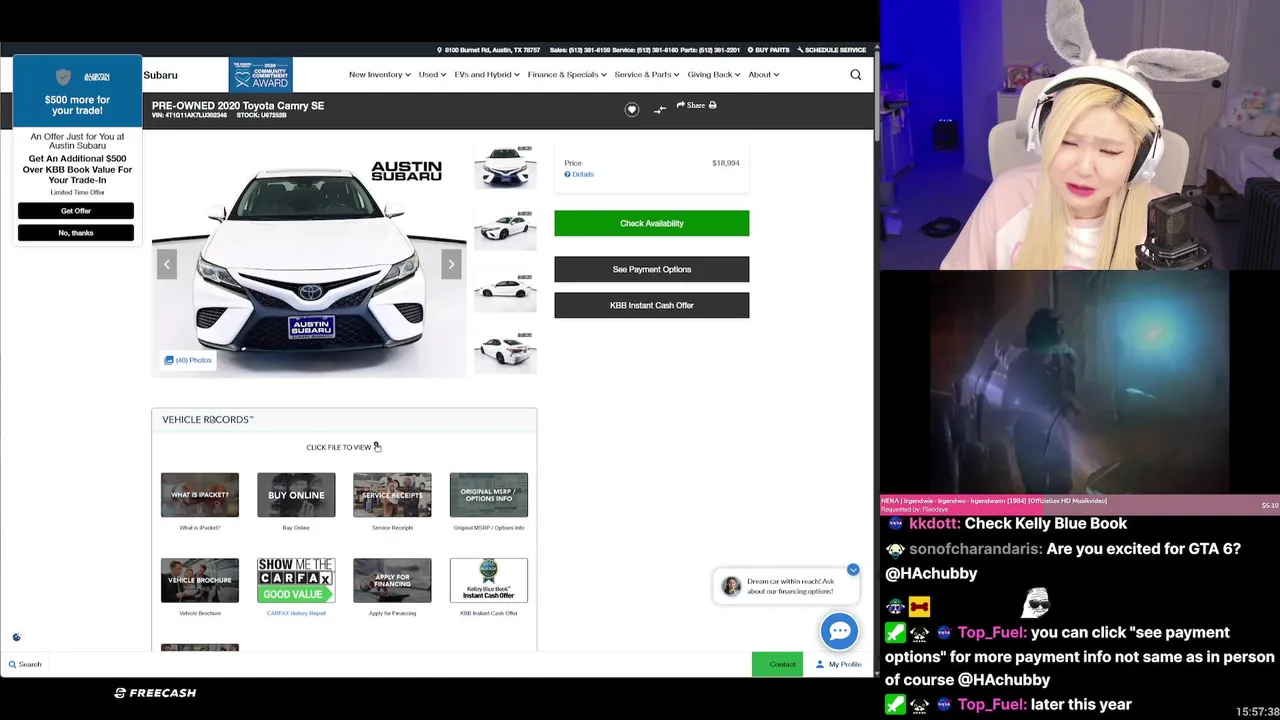Close the financing chat popup
The image size is (1280, 720).
(853, 570)
